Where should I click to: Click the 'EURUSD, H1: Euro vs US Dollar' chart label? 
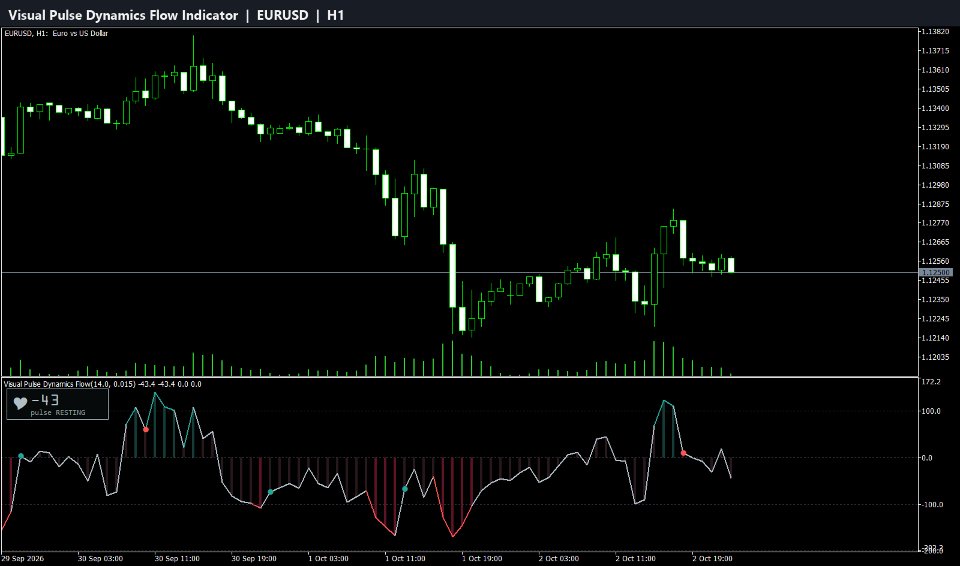[x=56, y=33]
